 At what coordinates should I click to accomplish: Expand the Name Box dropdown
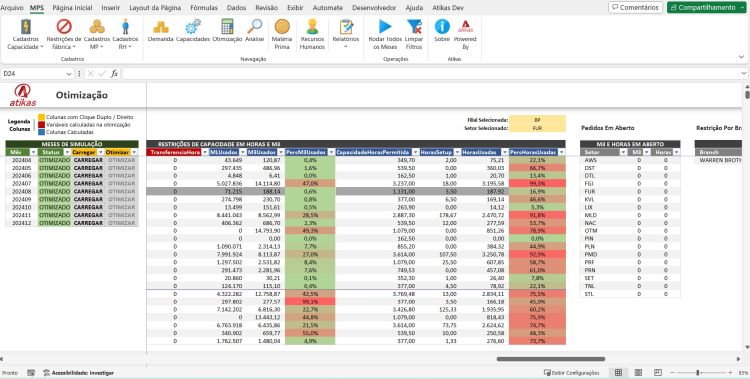(68, 74)
